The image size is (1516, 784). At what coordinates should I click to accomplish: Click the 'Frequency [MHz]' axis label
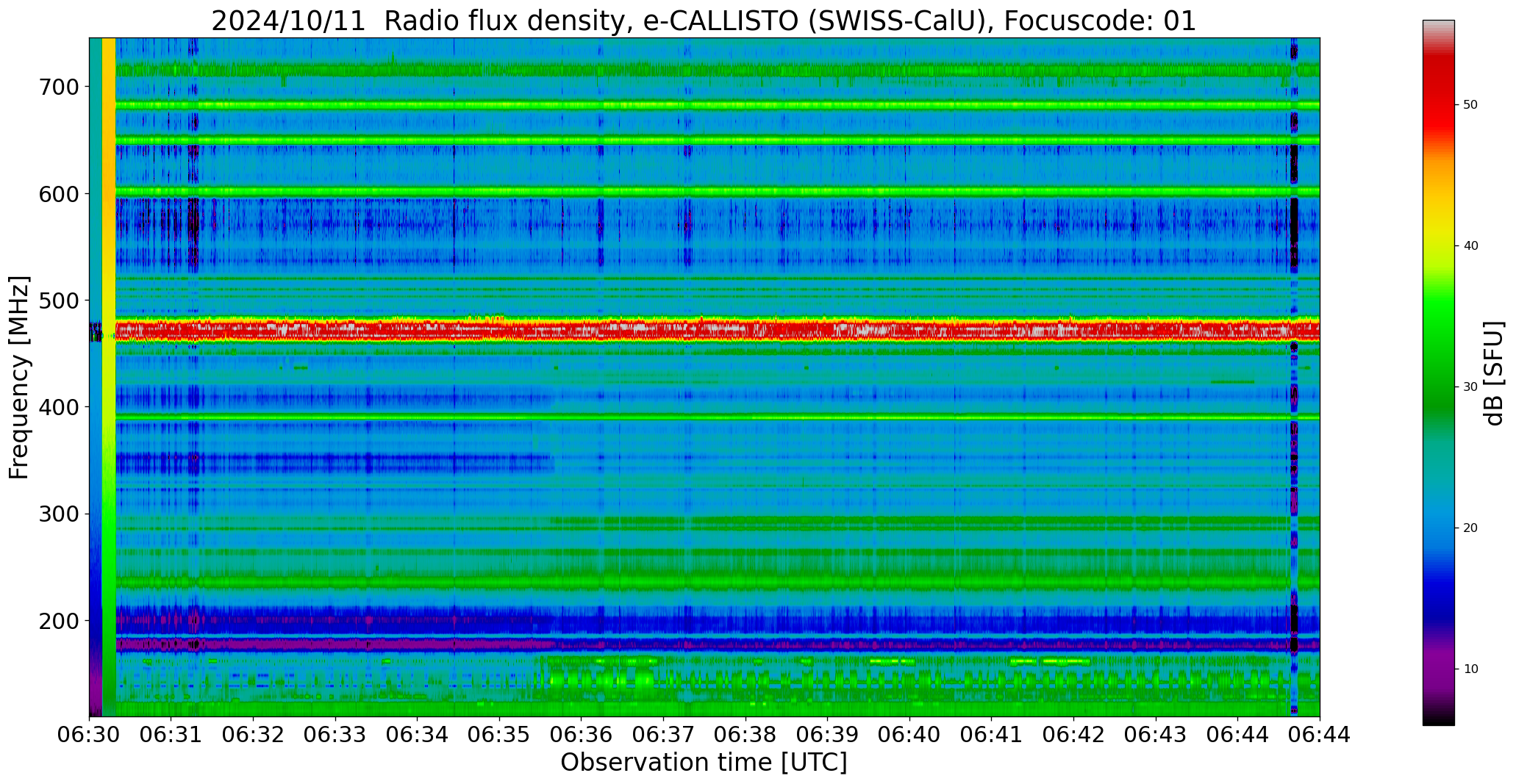20,377
